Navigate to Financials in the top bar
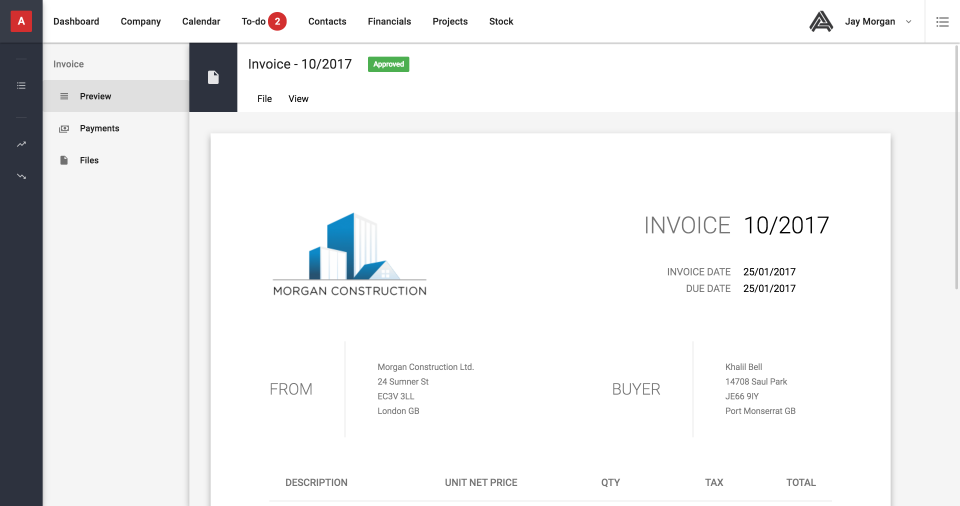960x506 pixels. pyautogui.click(x=389, y=21)
